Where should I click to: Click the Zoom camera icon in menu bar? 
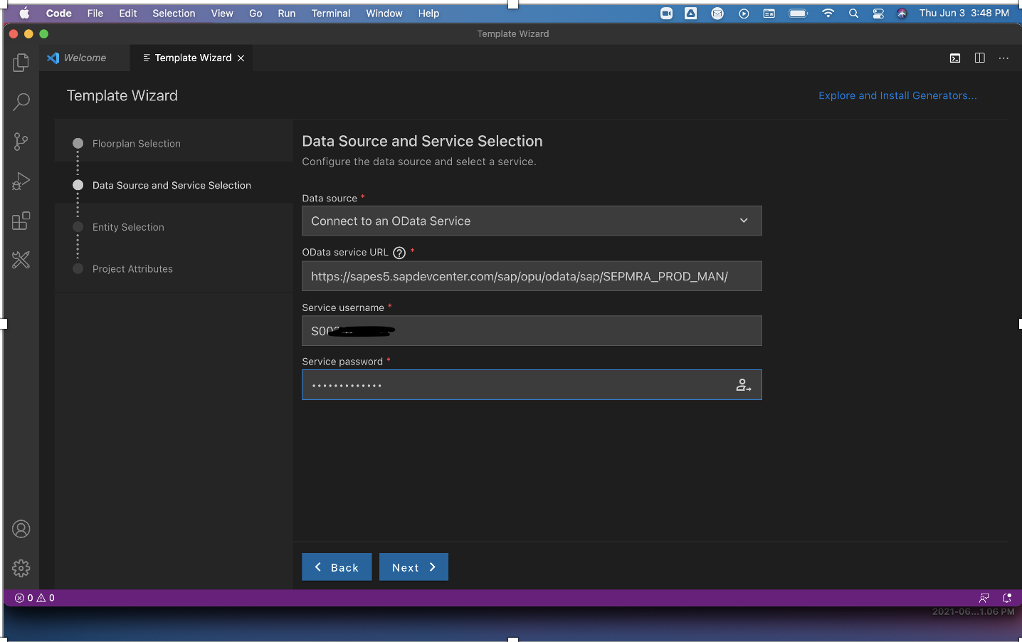pyautogui.click(x=666, y=13)
